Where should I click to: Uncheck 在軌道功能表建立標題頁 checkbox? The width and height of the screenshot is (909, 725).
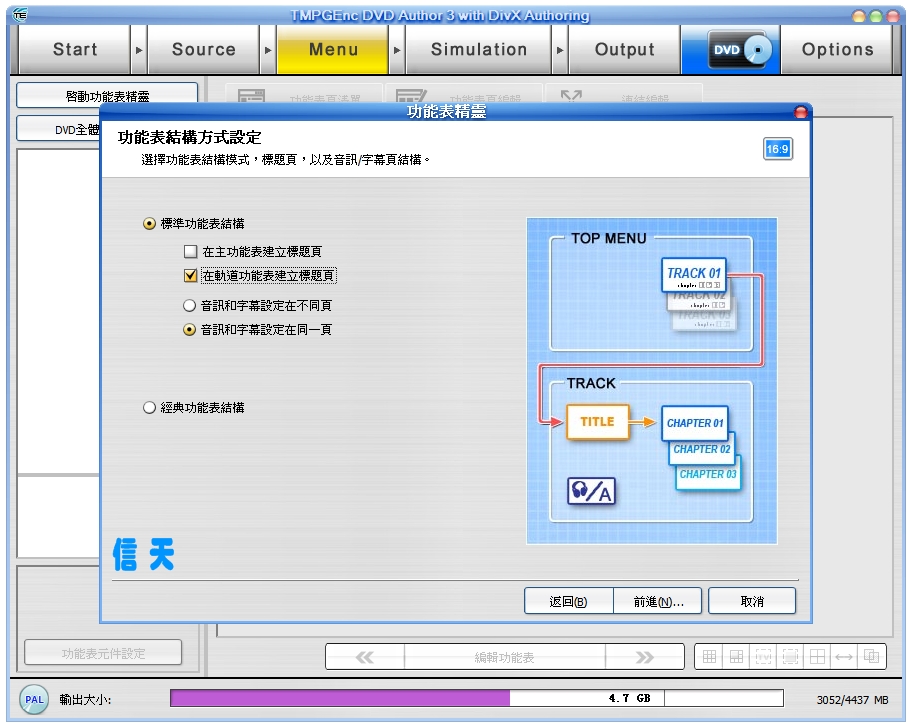click(191, 275)
